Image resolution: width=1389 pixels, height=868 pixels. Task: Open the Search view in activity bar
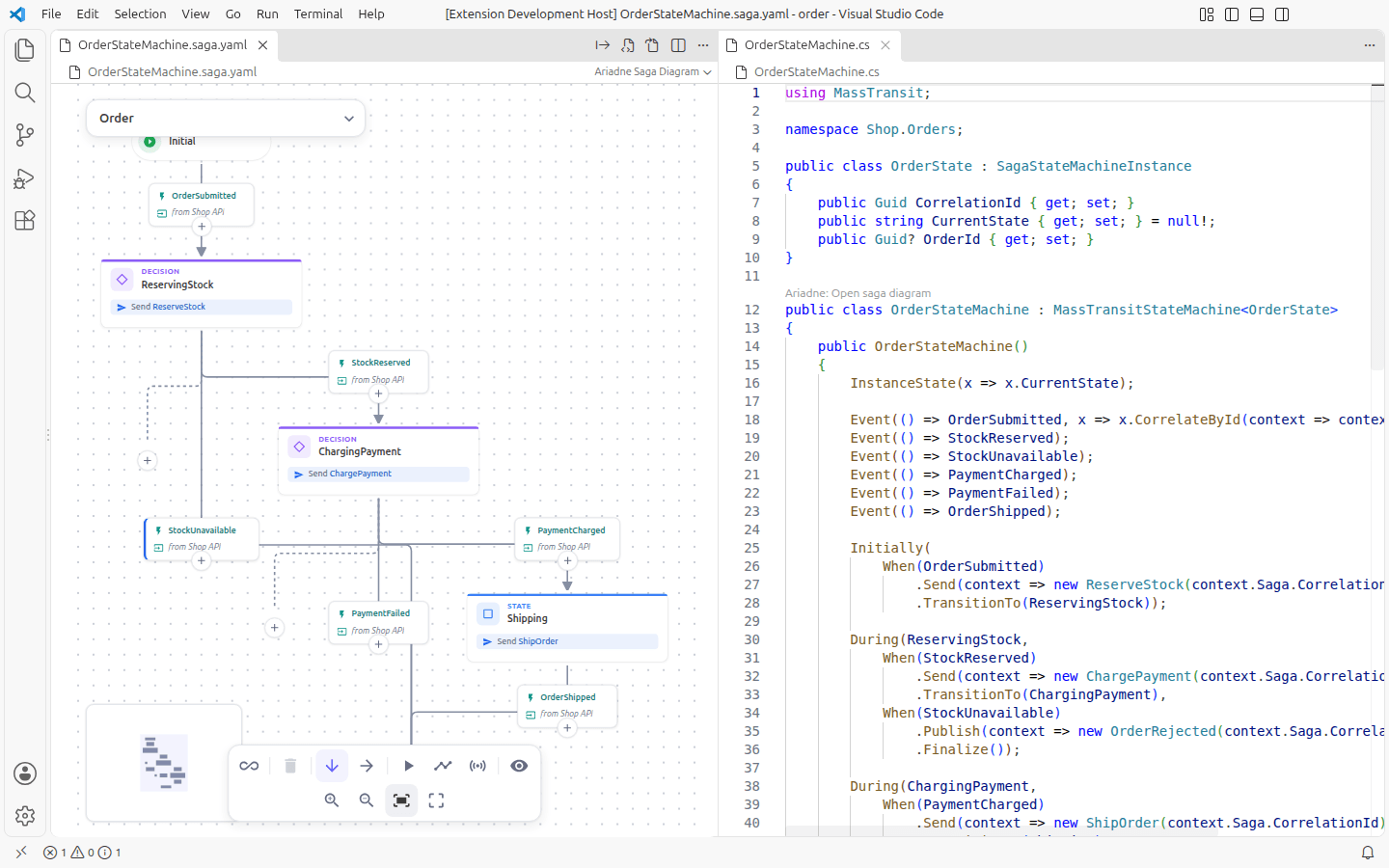coord(25,93)
